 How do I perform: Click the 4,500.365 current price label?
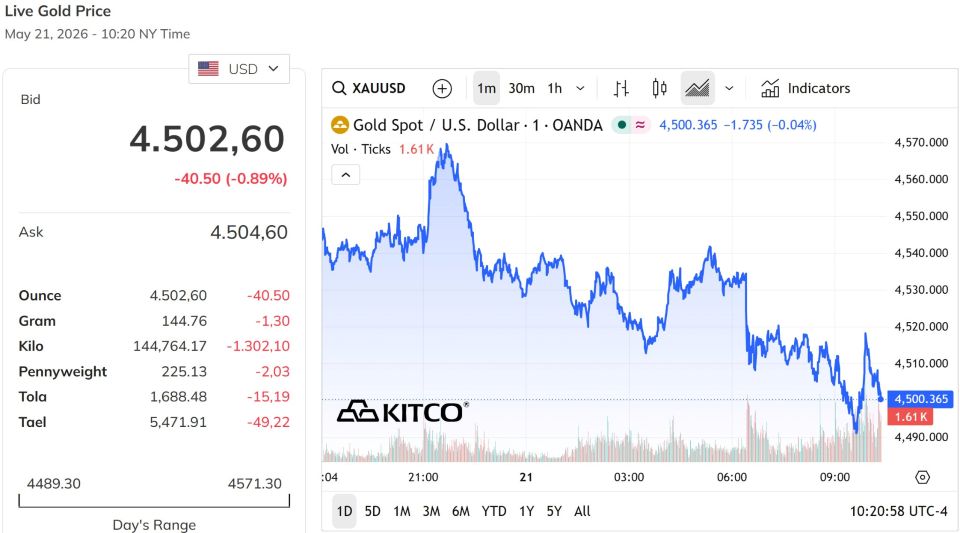(921, 399)
